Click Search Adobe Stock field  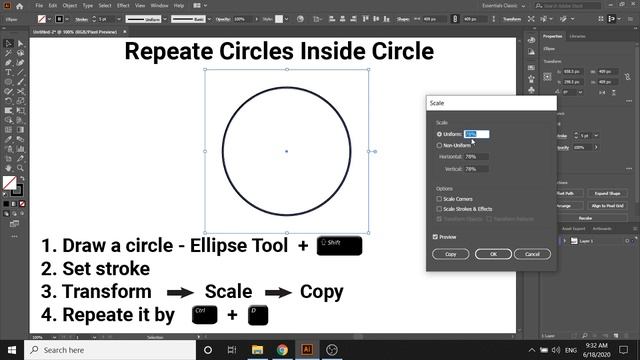(568, 6)
